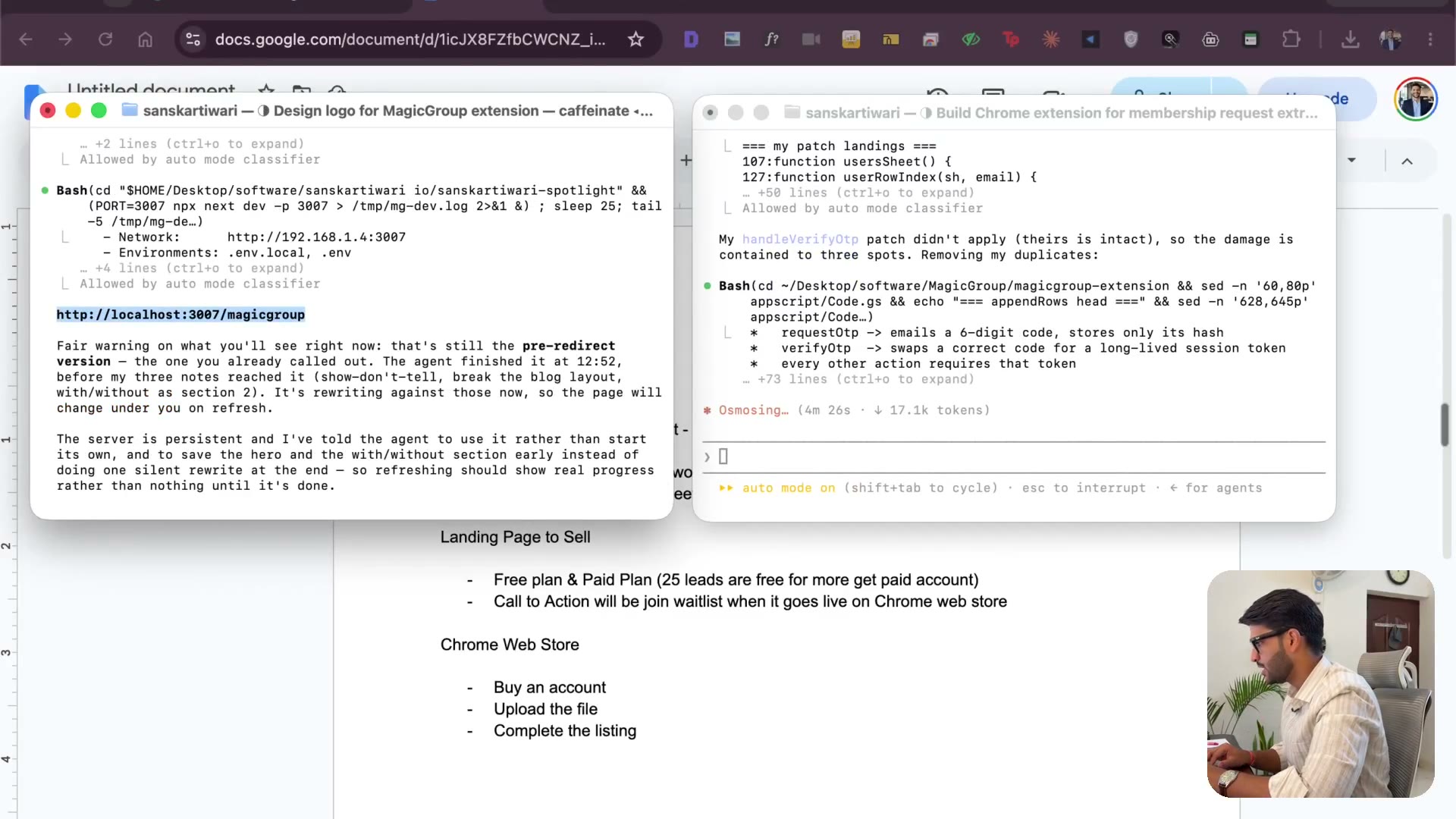Click the dark blue arrow extension
Screen dimensions: 1456x819
pyautogui.click(x=1090, y=39)
